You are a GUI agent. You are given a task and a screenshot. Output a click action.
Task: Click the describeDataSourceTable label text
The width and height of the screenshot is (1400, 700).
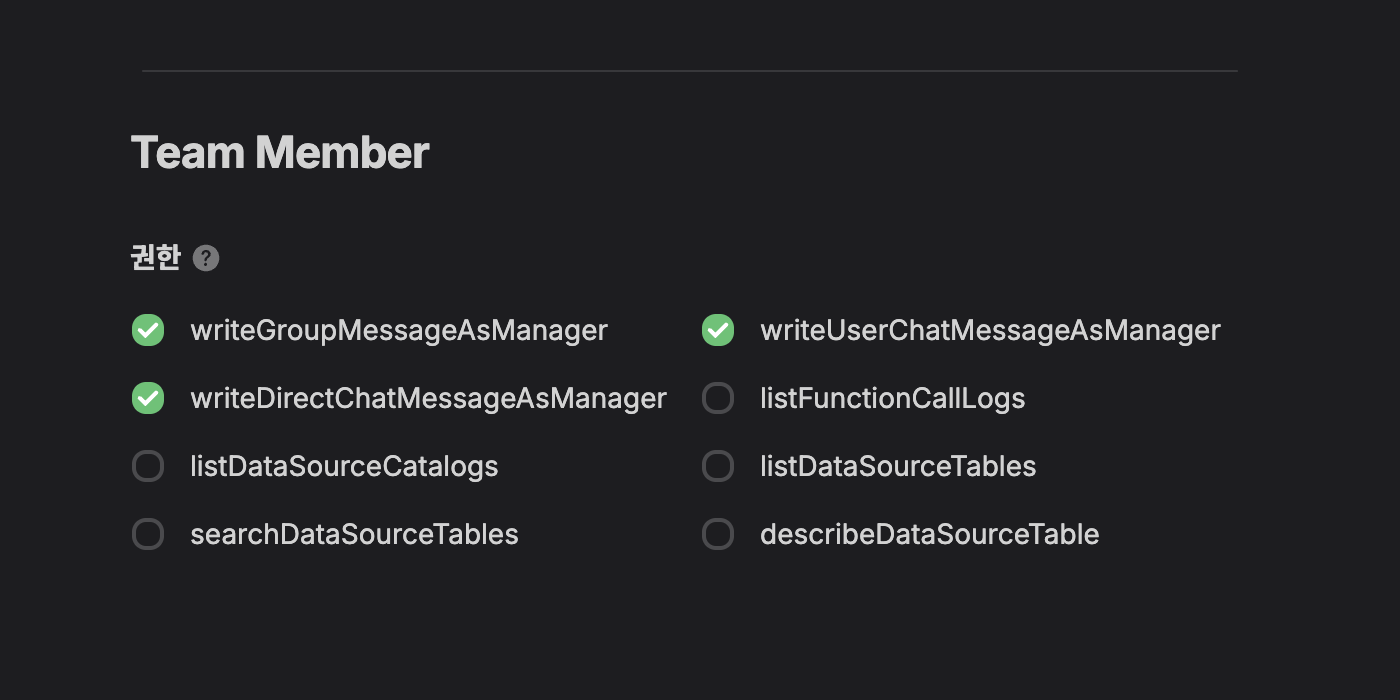[x=930, y=534]
